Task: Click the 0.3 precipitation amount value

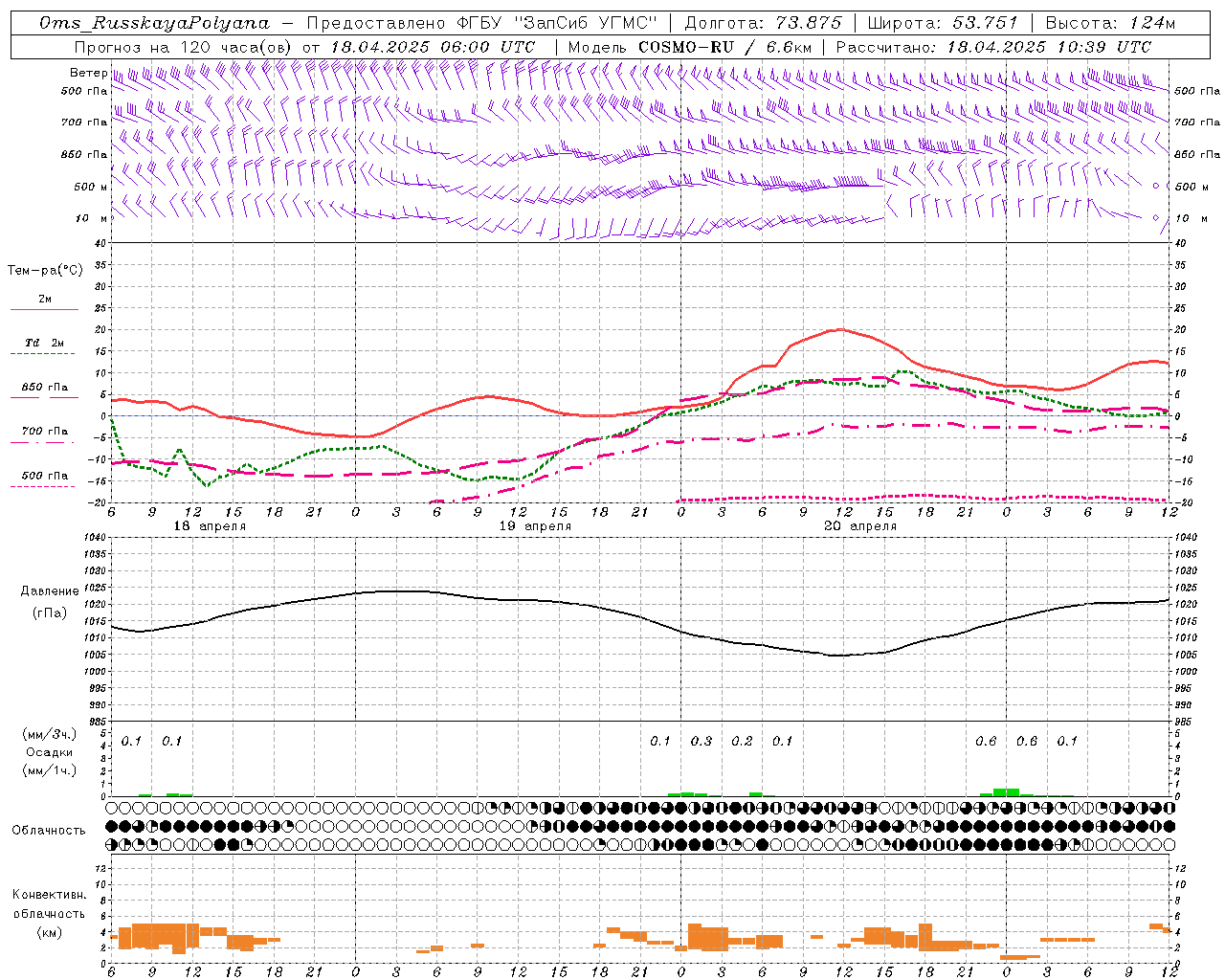Action: pyautogui.click(x=702, y=742)
